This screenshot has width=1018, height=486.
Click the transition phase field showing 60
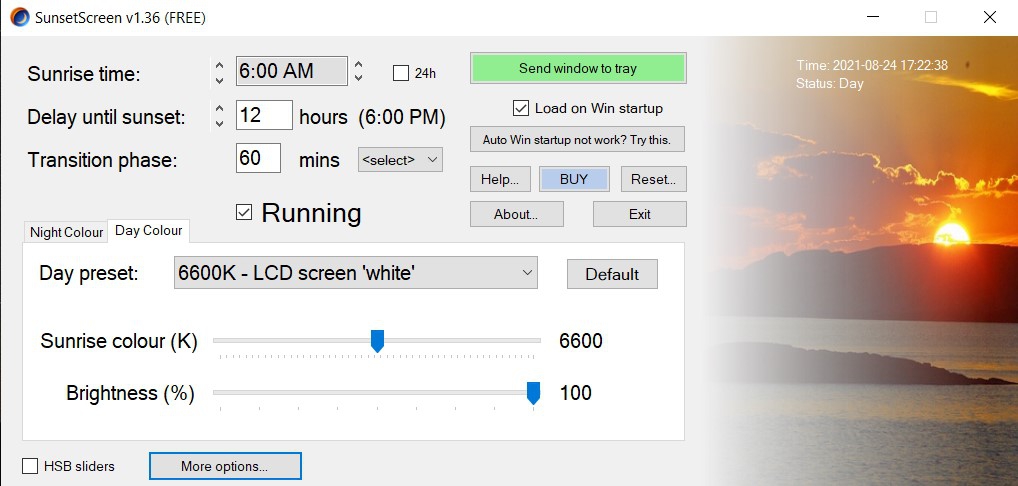click(258, 158)
